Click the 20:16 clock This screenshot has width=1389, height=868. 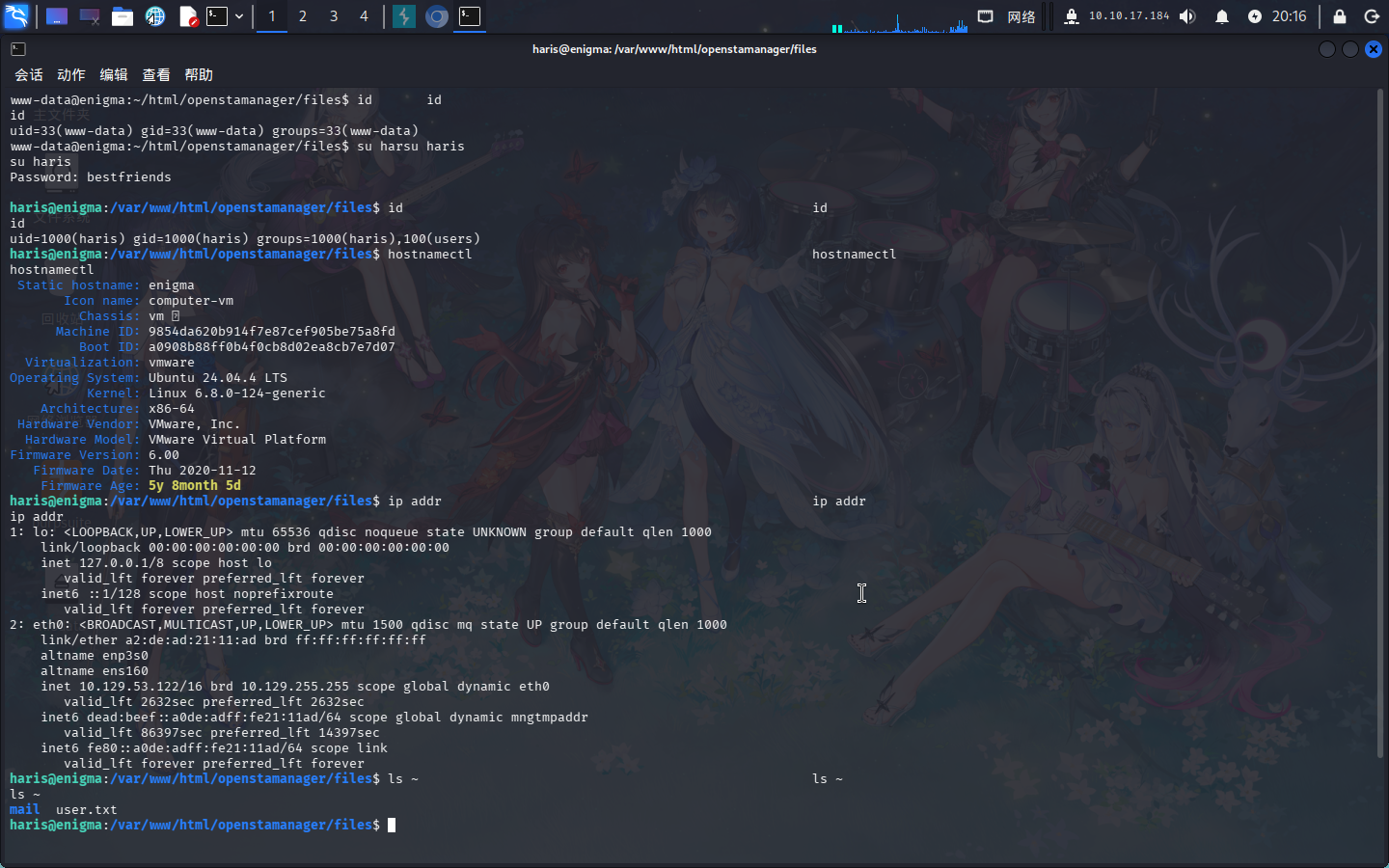pyautogui.click(x=1289, y=16)
